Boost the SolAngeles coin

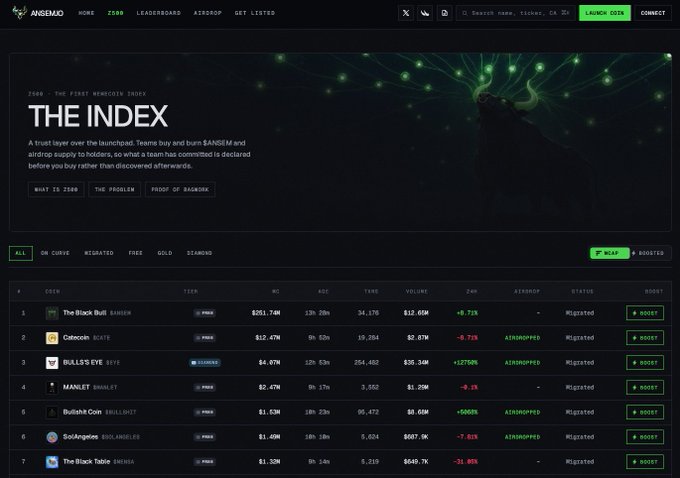coord(645,437)
